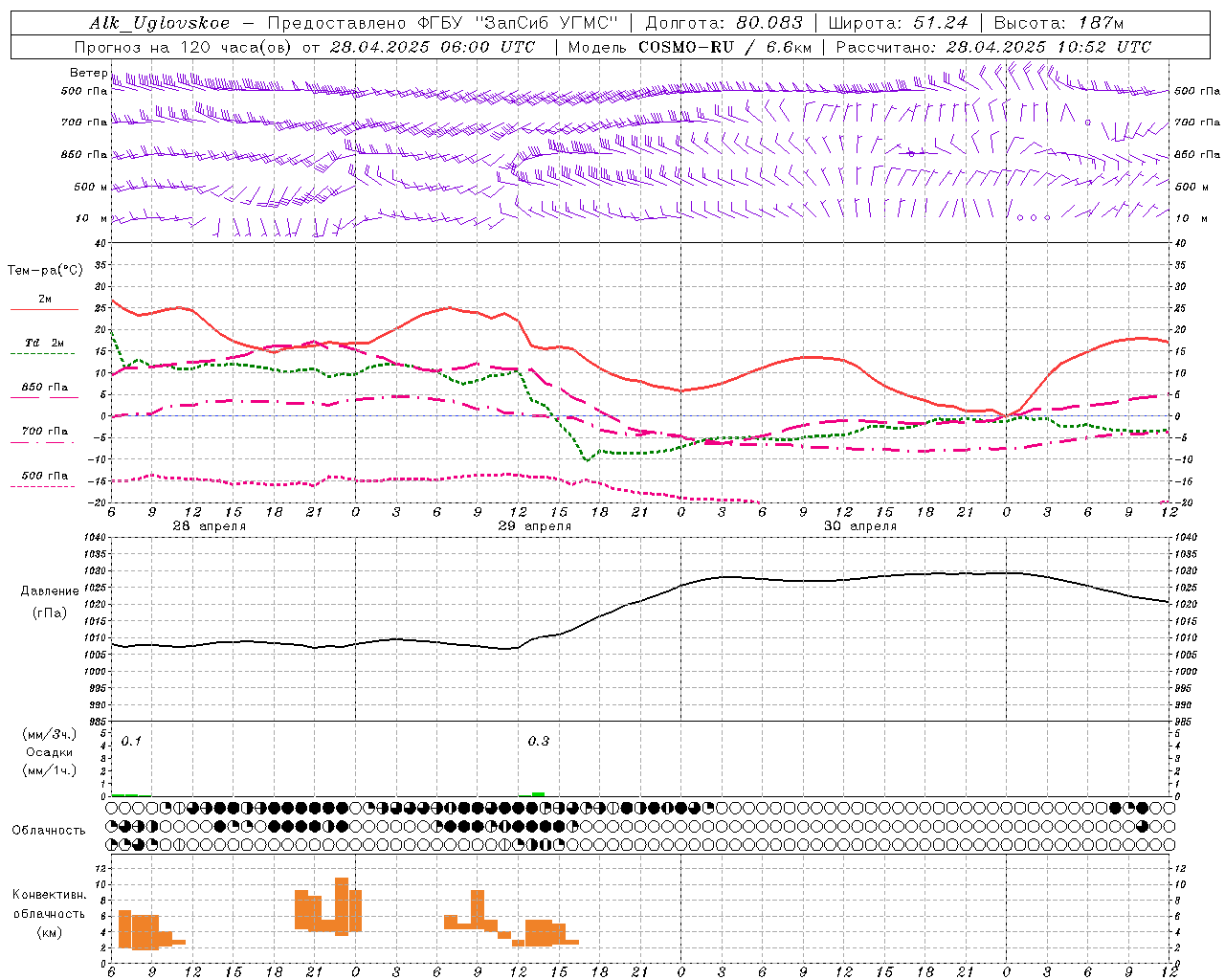Viewport: 1225px width, 980px height.
Task: Select the (км) unit under convective cloudiness
Action: [50, 932]
